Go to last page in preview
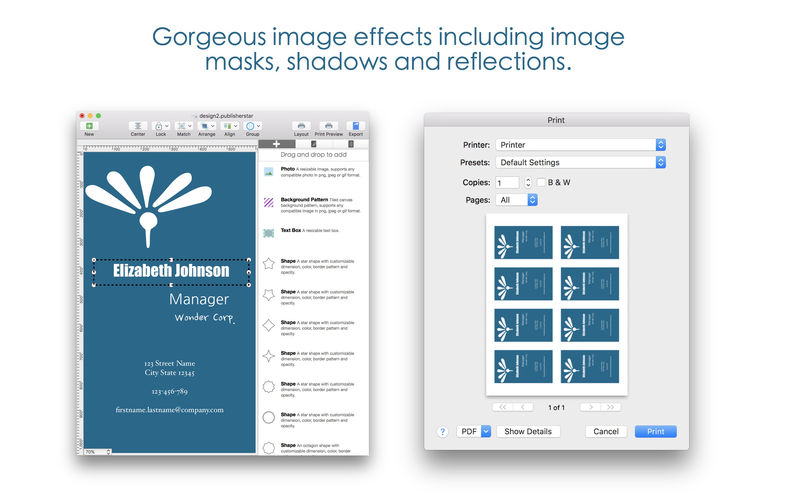Viewport: 800px width, 500px height. pyautogui.click(x=611, y=407)
